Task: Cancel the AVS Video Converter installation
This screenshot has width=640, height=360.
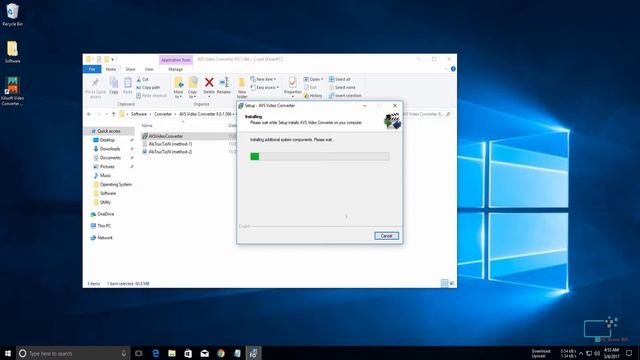Action: pyautogui.click(x=386, y=236)
